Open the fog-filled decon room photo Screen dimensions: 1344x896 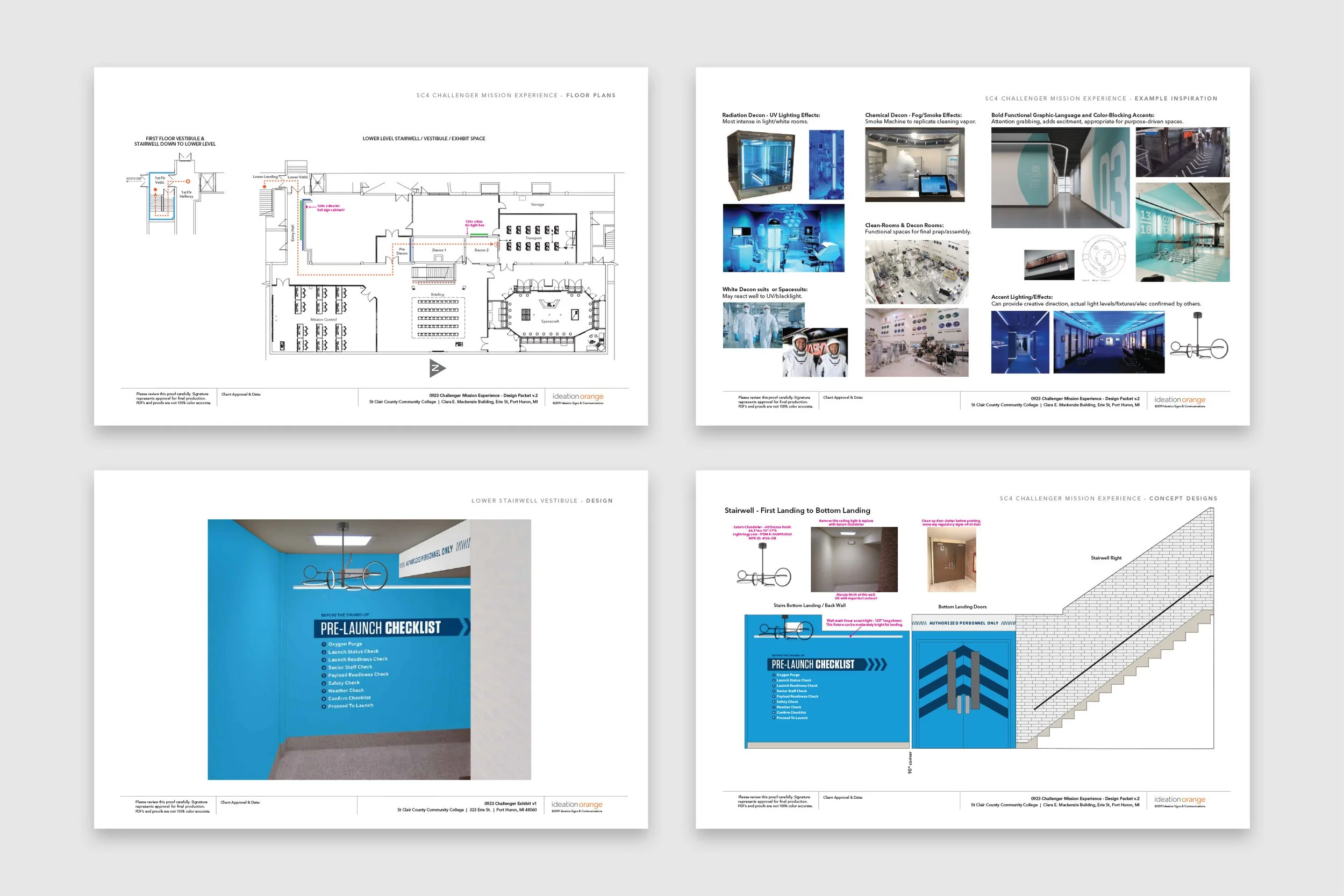(x=914, y=164)
